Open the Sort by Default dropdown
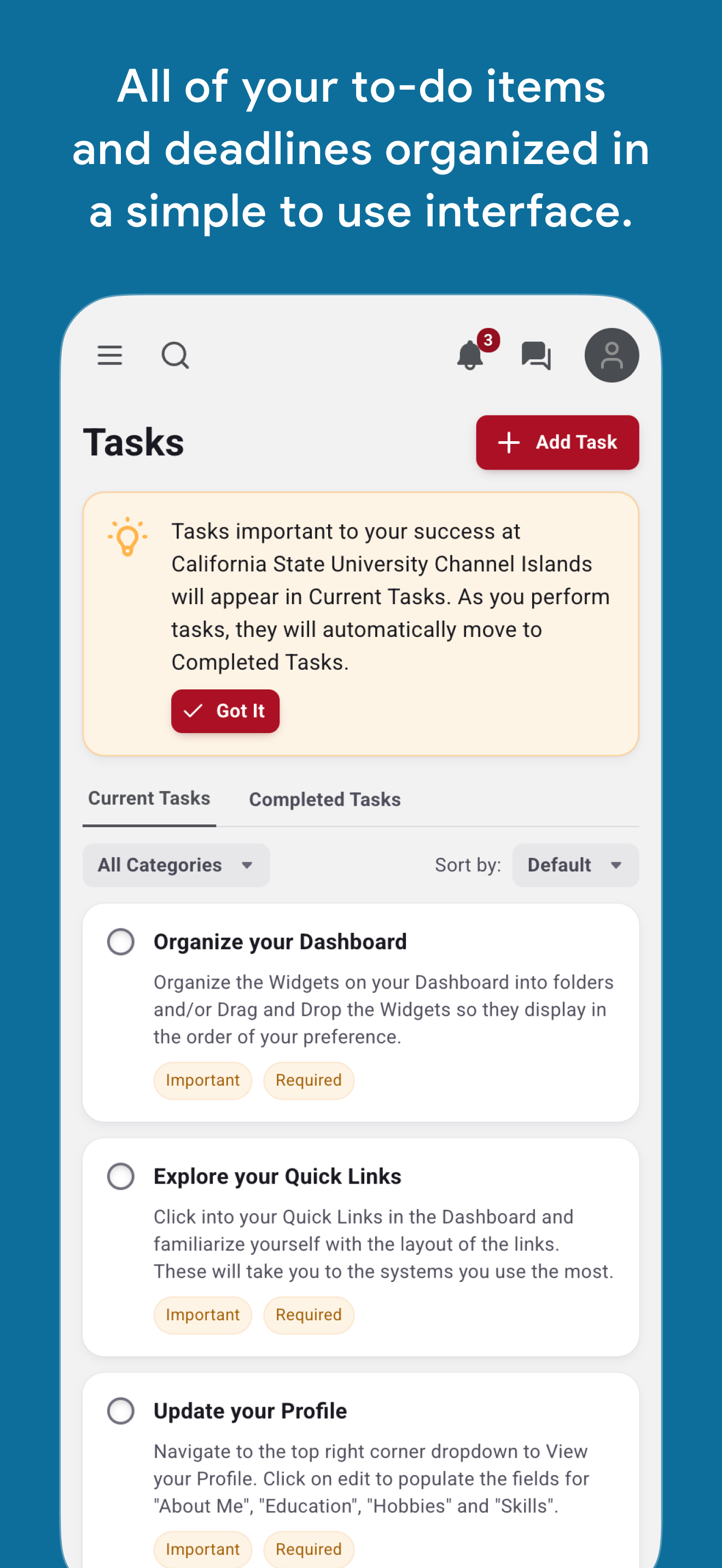Viewport: 722px width, 1568px height. click(x=575, y=865)
